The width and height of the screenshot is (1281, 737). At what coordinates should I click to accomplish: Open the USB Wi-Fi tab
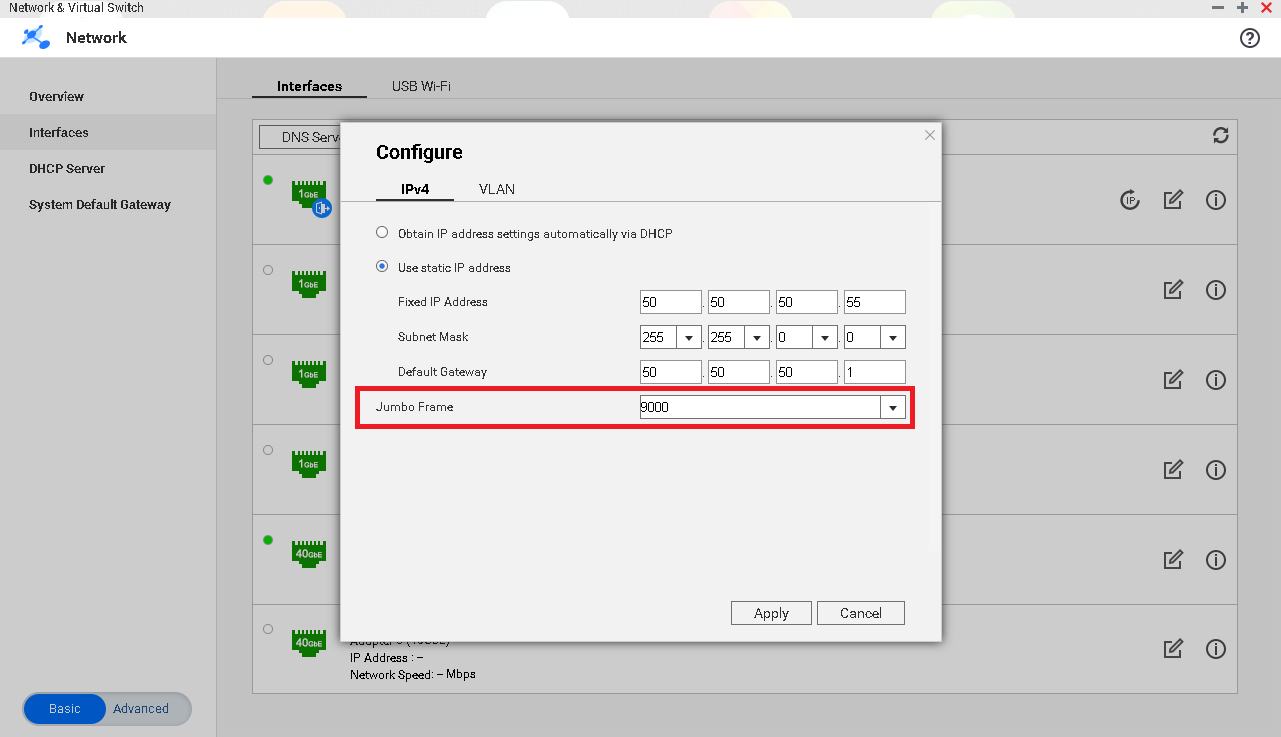click(421, 86)
